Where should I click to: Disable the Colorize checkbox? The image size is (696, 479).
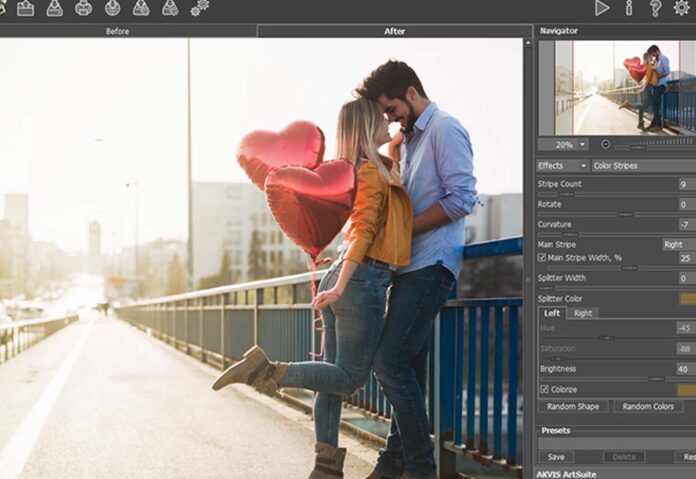click(x=544, y=389)
